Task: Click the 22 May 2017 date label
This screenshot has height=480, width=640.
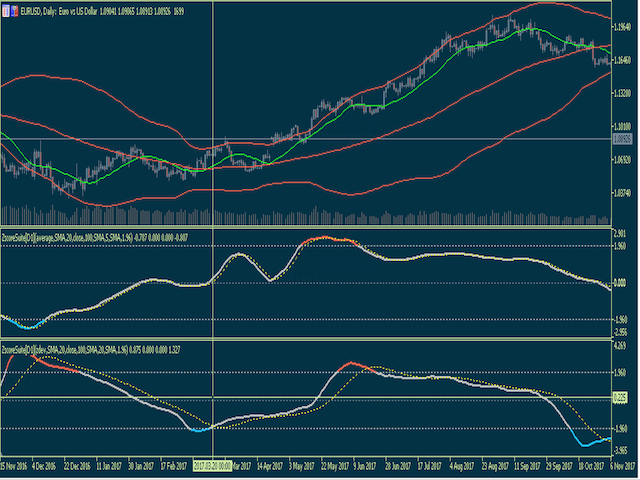Action: (x=335, y=466)
